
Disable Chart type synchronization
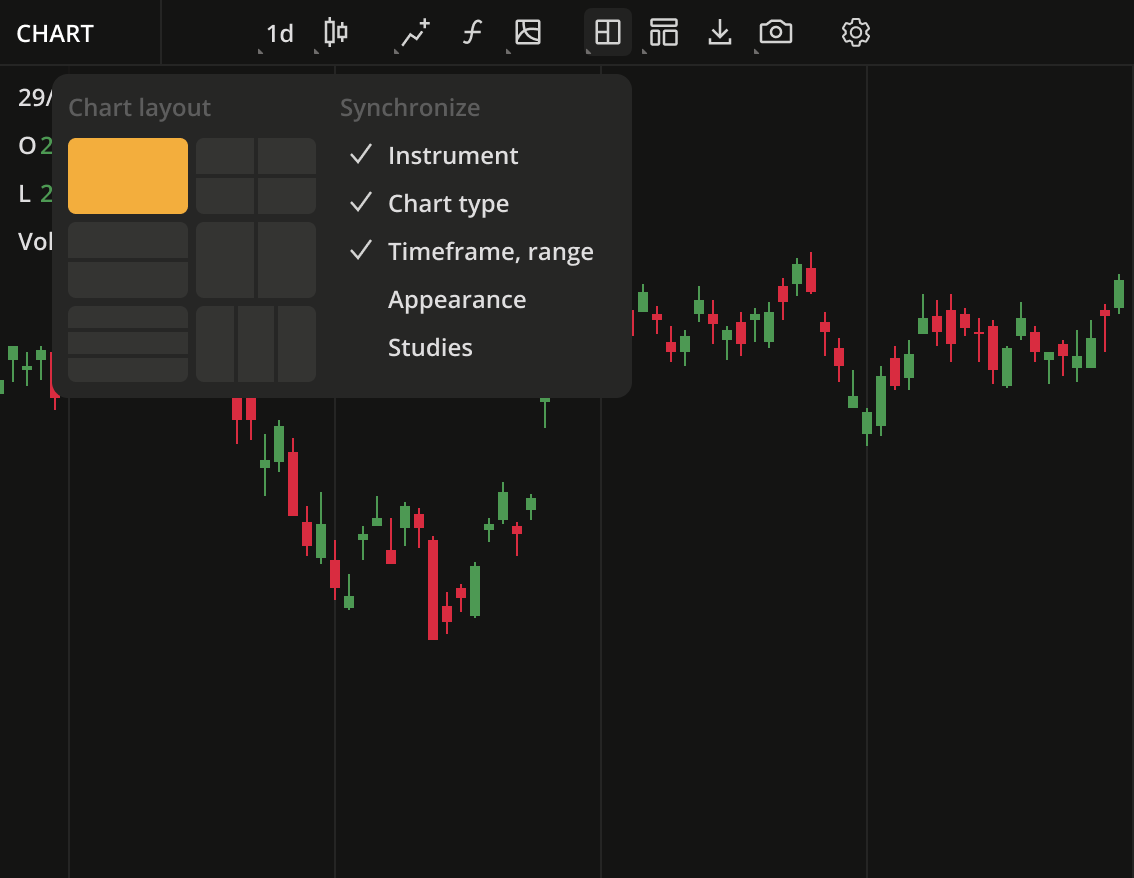coord(448,203)
